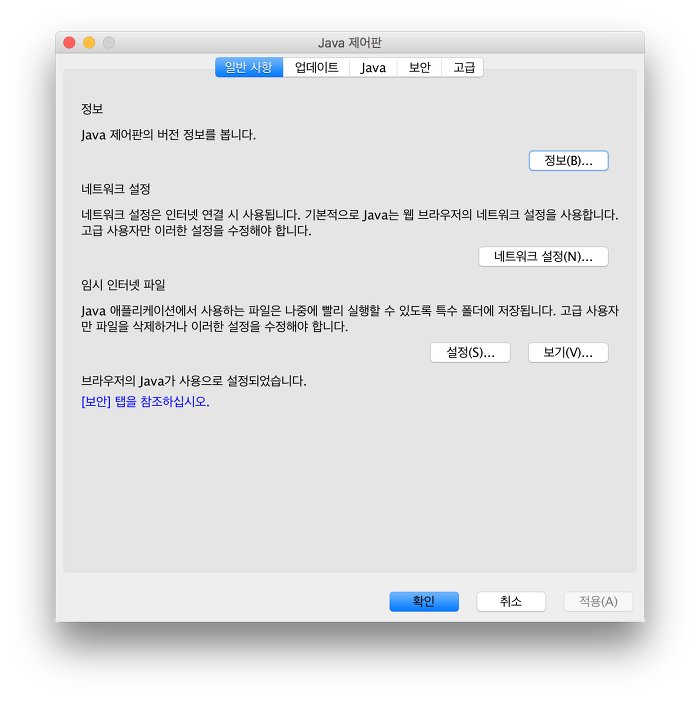
Task: Click the 정보 section heading
Action: pos(92,109)
